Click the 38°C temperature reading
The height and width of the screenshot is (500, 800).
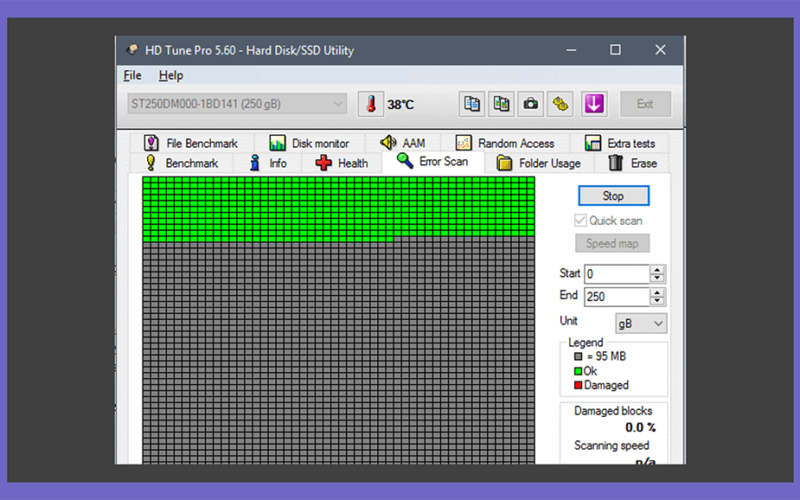coord(401,105)
